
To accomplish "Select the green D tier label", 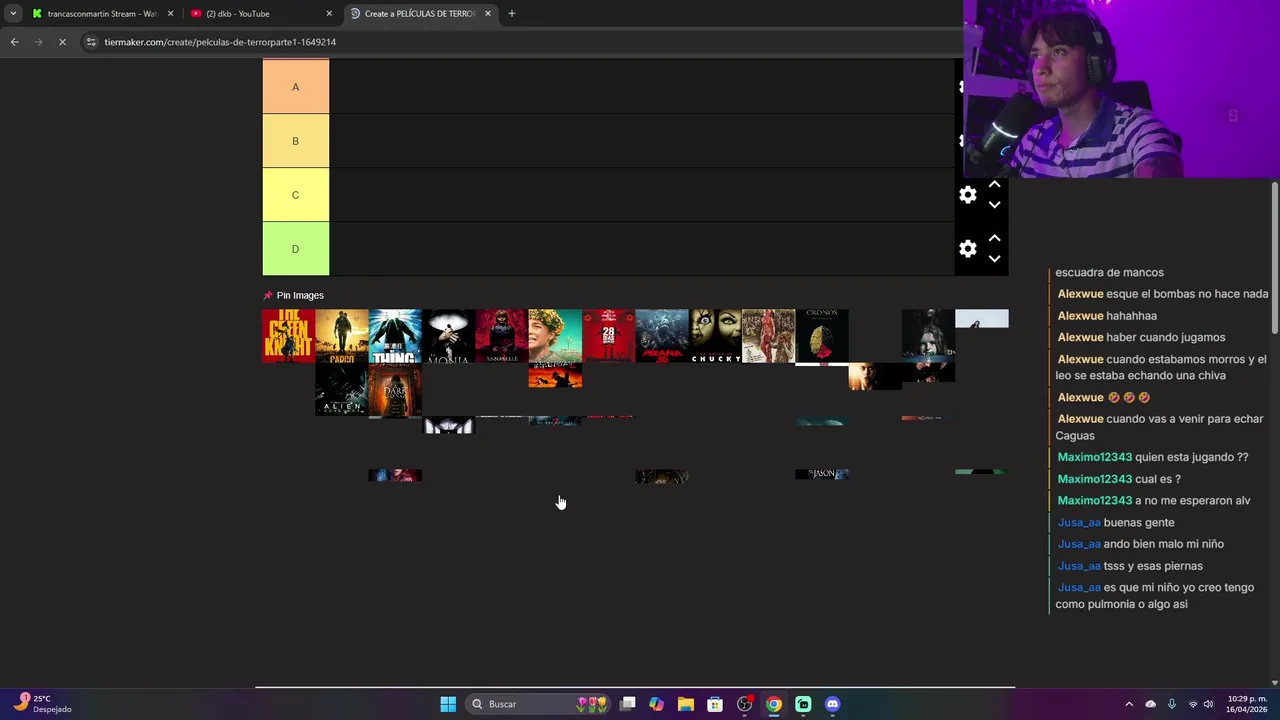I will click(x=295, y=249).
